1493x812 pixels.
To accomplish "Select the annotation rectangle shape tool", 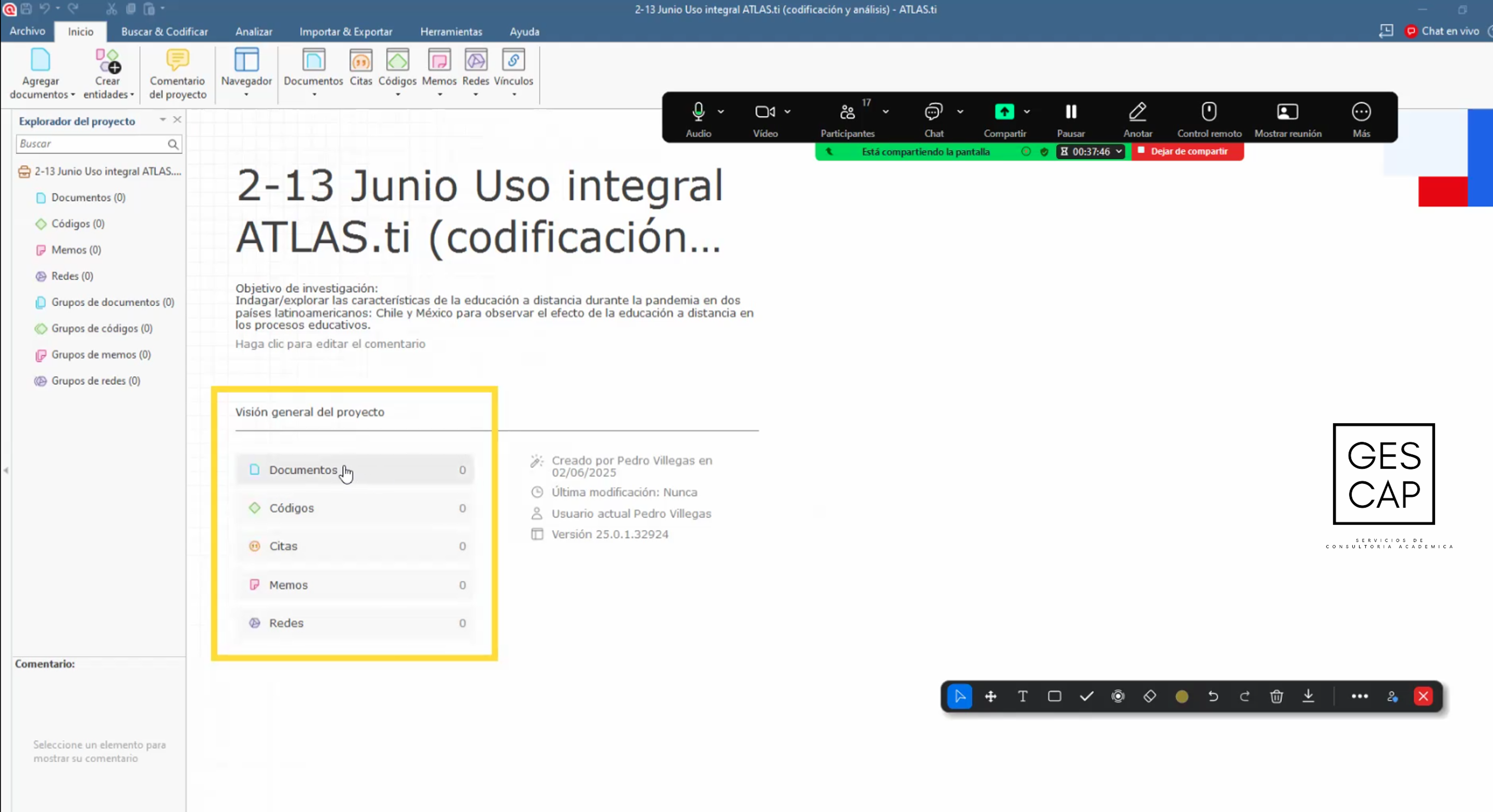I will coord(1054,696).
